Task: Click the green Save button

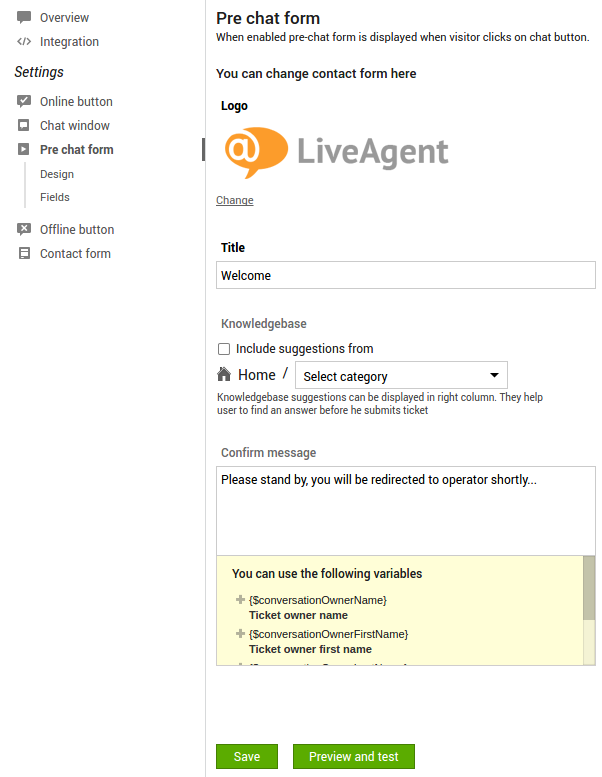Action: (x=247, y=756)
